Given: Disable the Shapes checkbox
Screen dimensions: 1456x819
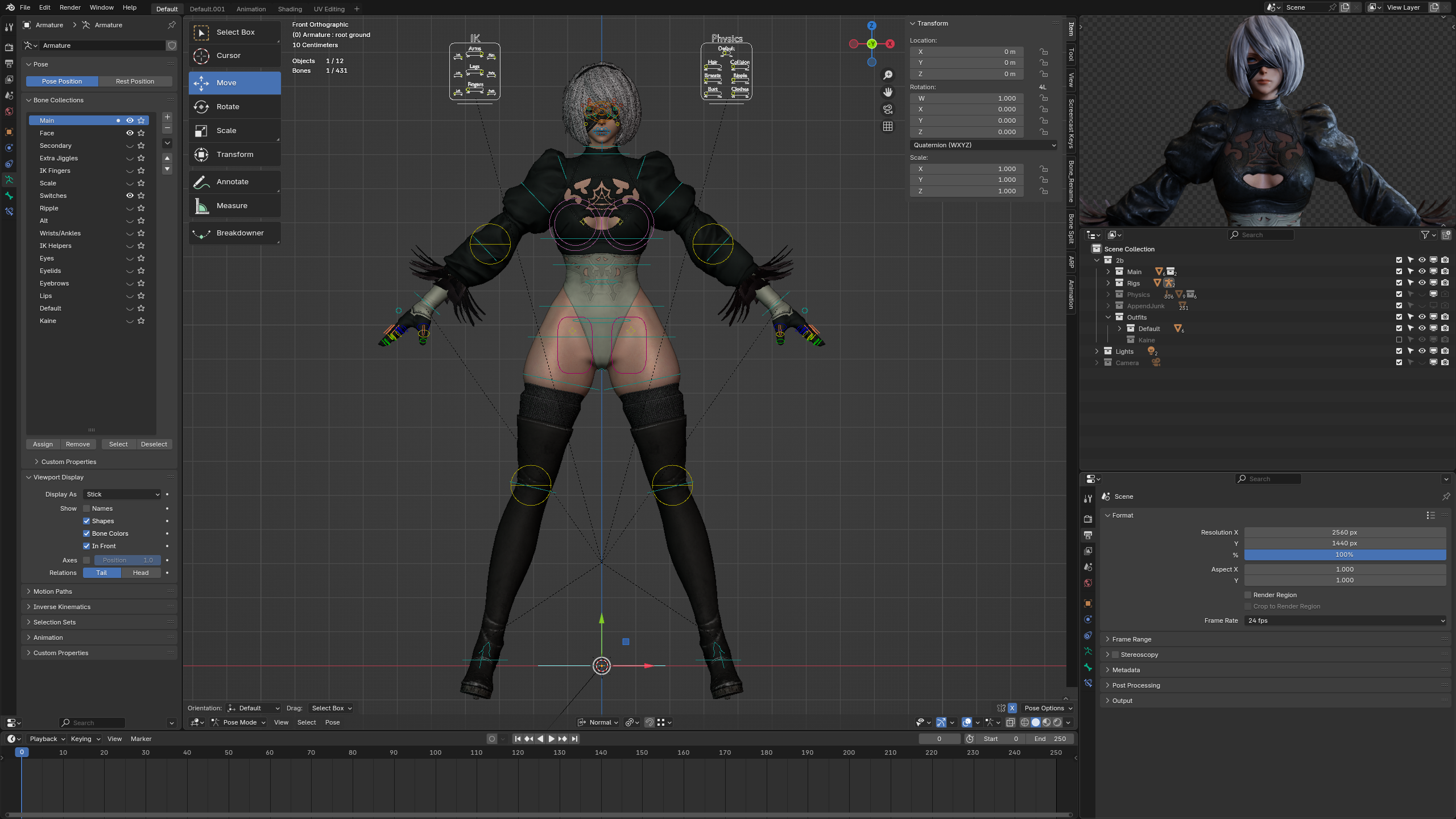Looking at the screenshot, I should point(86,521).
